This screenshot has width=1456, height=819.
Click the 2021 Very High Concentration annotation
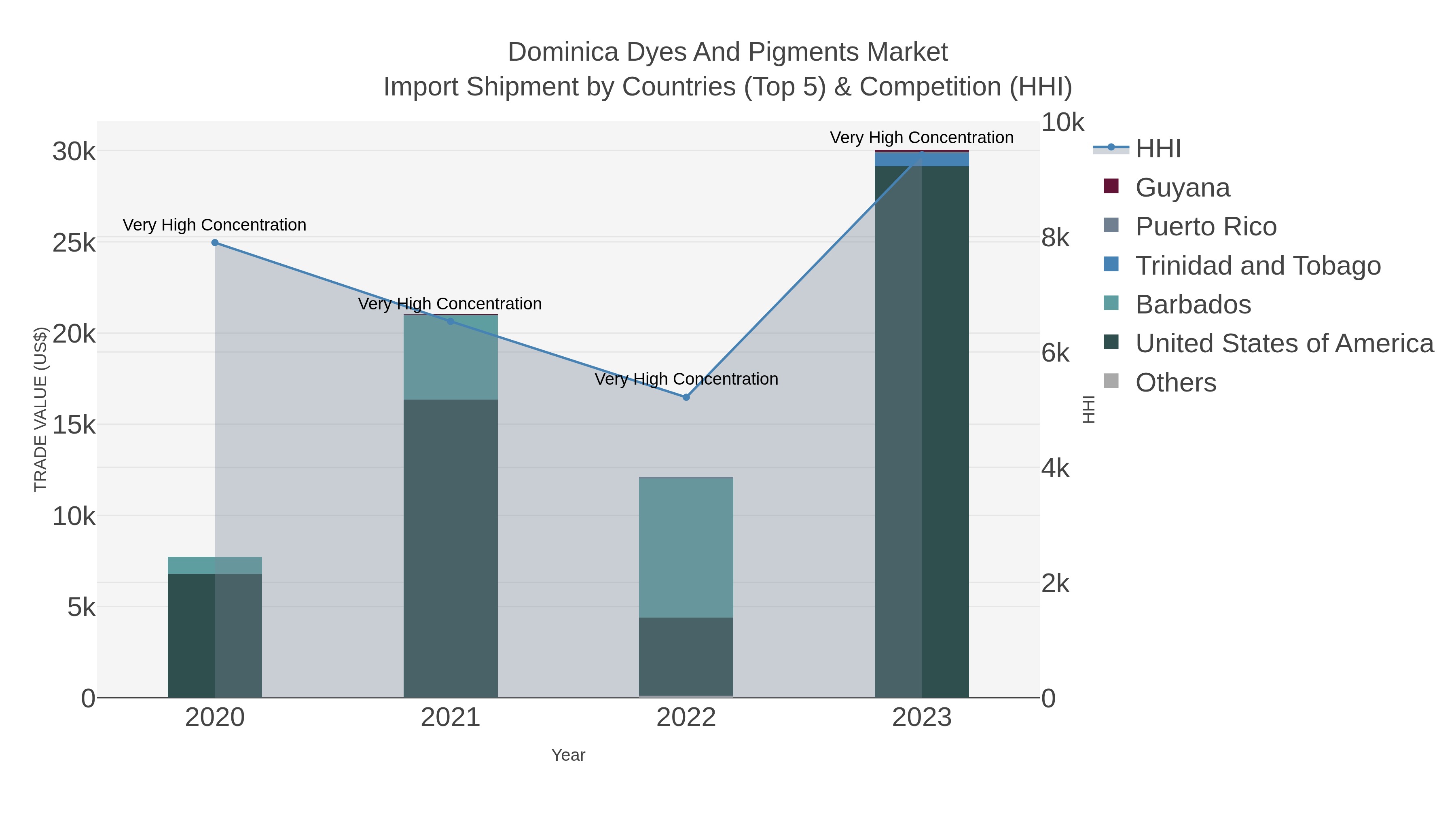coord(450,304)
